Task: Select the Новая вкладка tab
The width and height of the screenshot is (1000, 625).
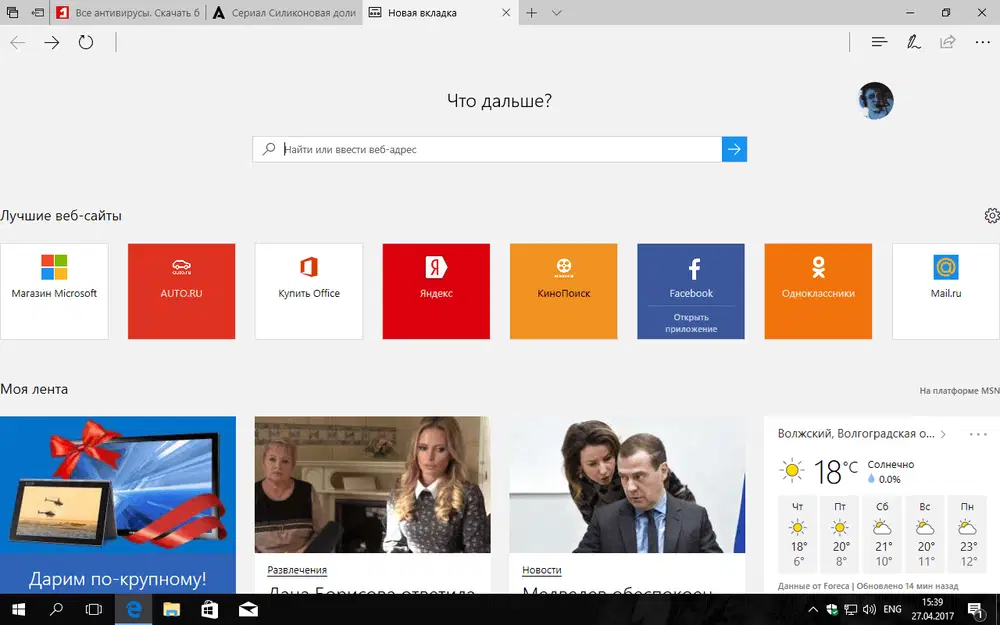Action: click(420, 13)
